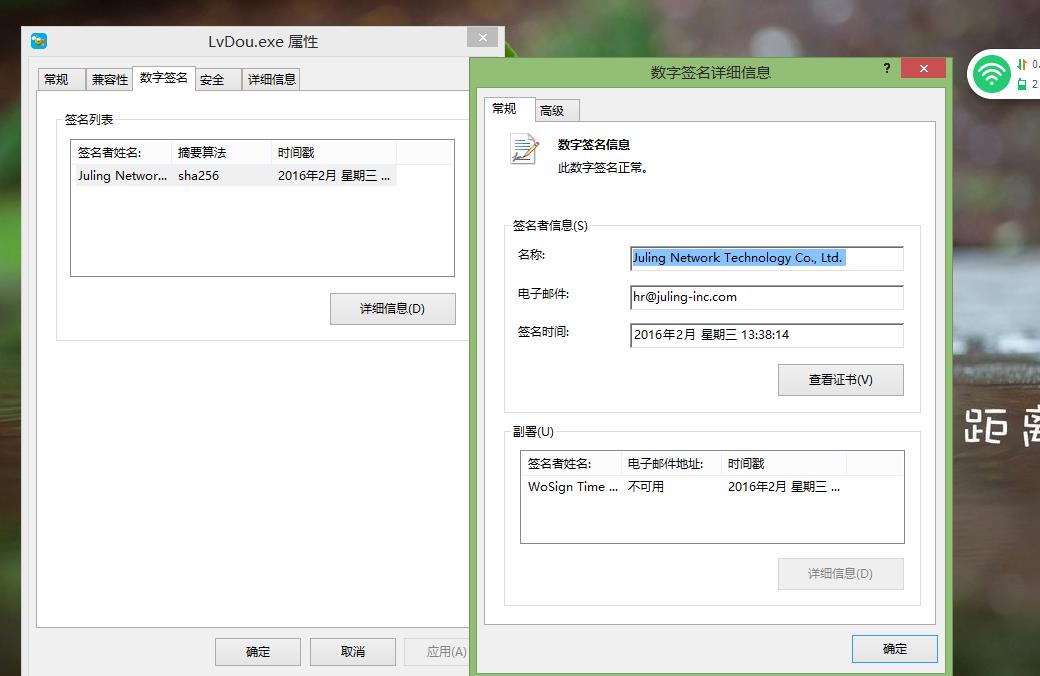Open the green WiFi widget icon
Image resolution: width=1040 pixels, height=676 pixels.
point(991,73)
